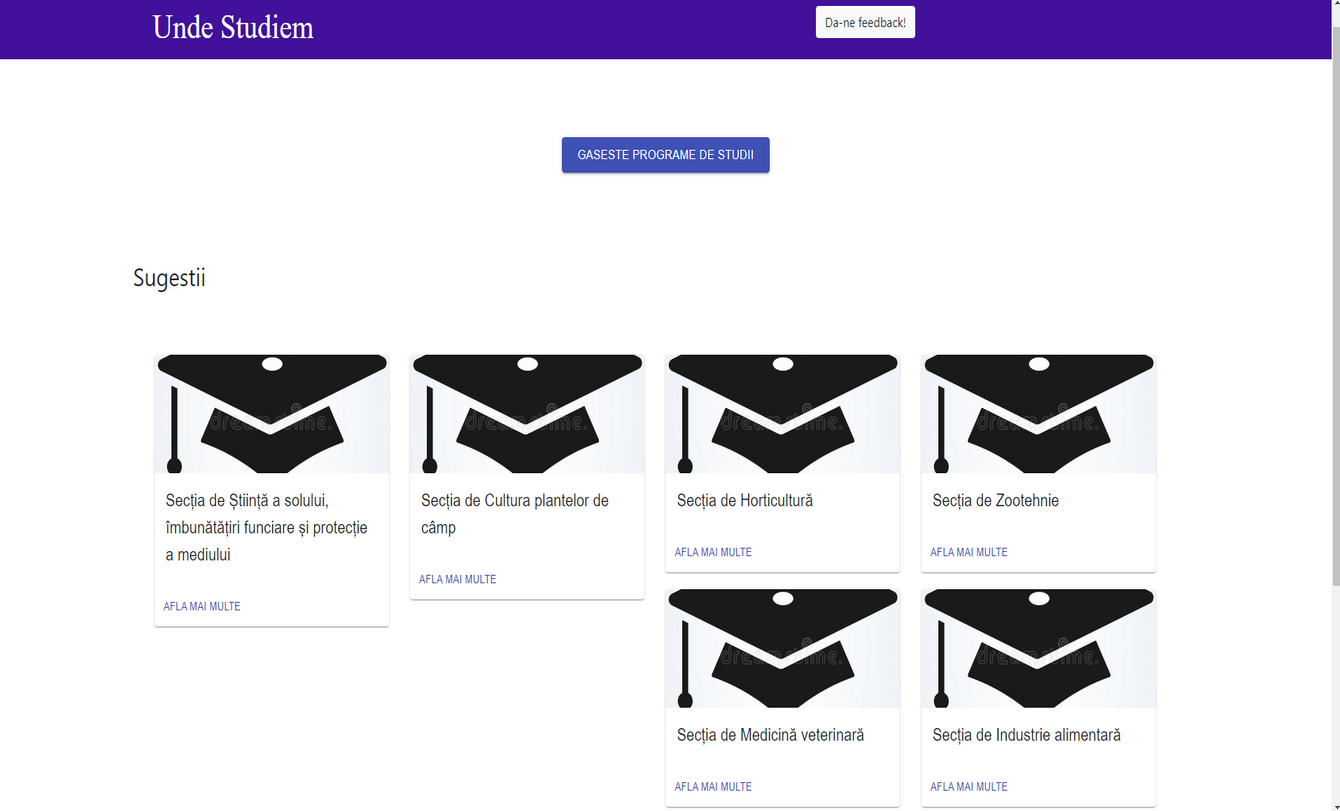Open the Zootehnie card's graduation cap image

[x=1038, y=413]
